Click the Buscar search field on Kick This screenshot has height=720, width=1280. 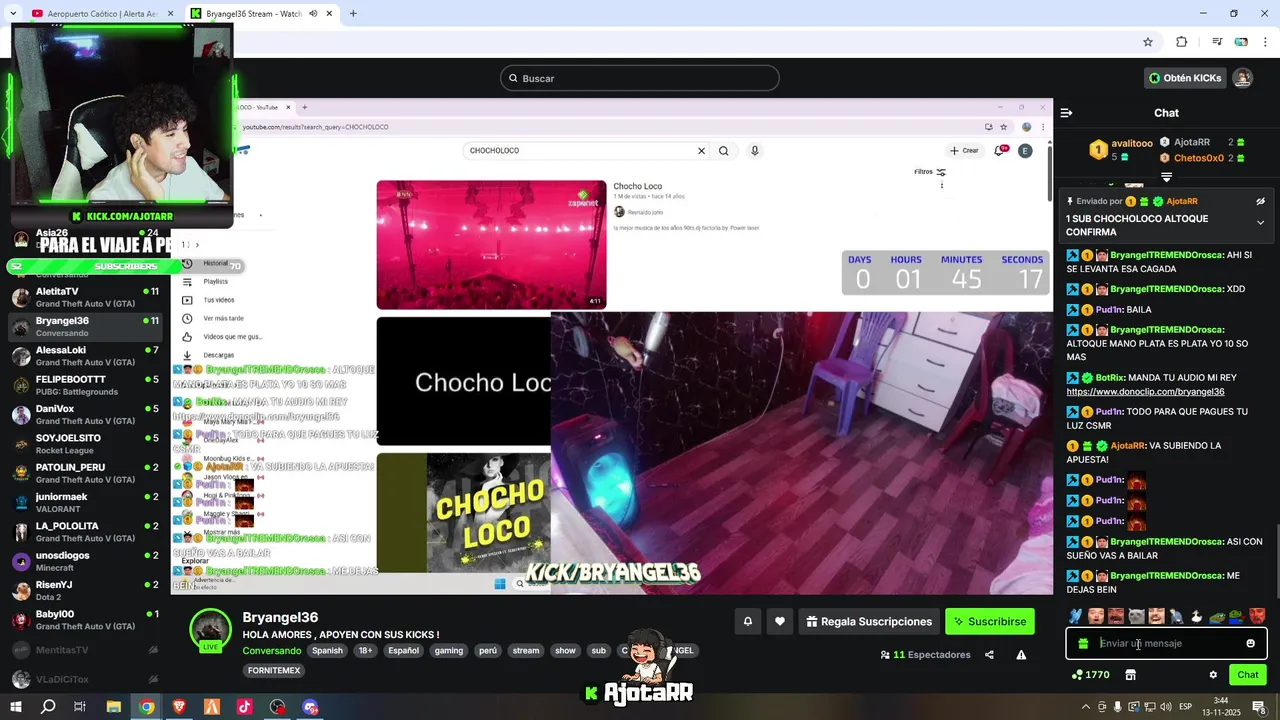click(x=640, y=78)
